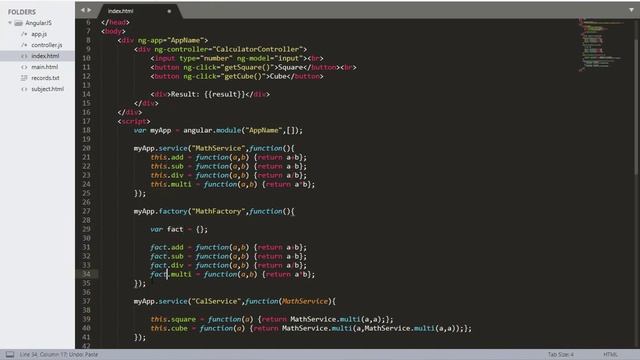Click this.square on line 39

tap(173, 319)
